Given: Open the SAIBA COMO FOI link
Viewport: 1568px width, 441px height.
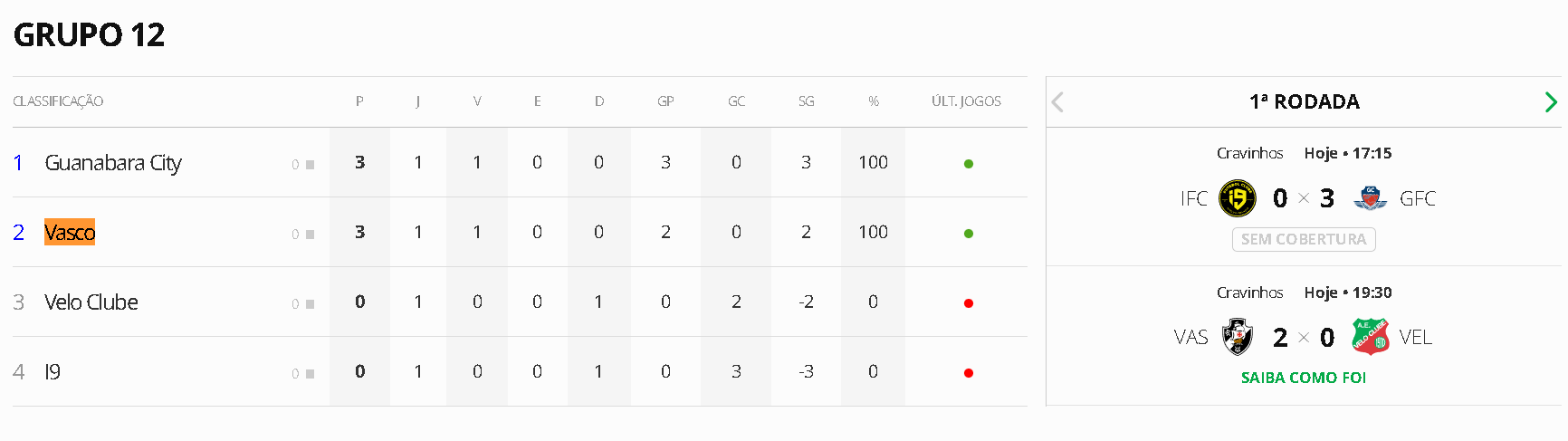Looking at the screenshot, I should [x=1303, y=378].
